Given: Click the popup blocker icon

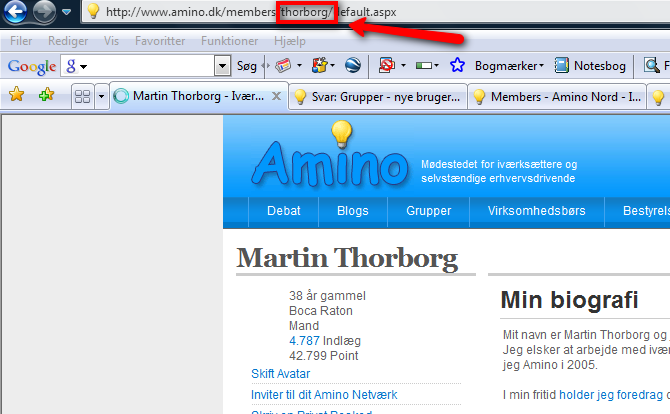Looking at the screenshot, I should (387, 65).
